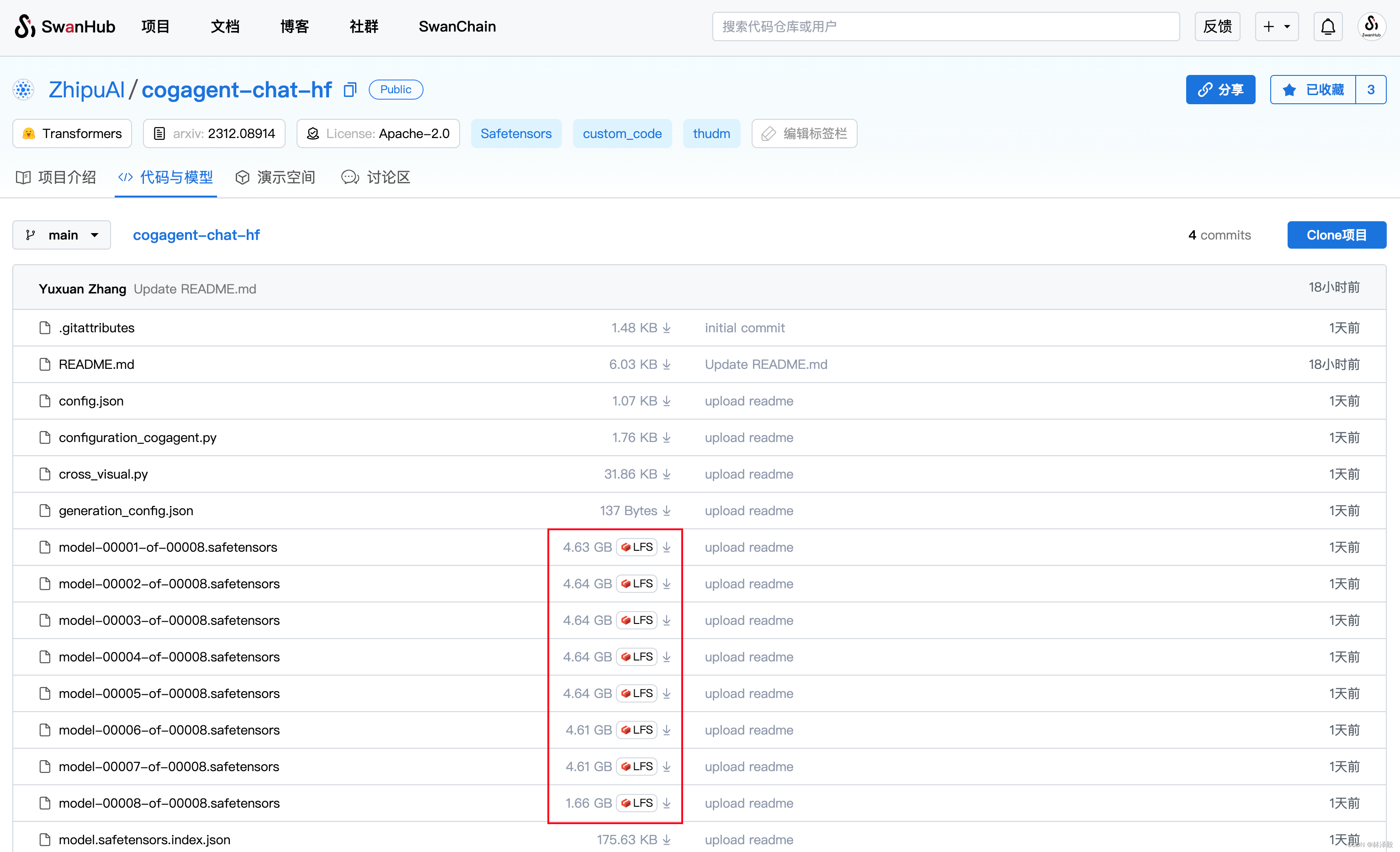The width and height of the screenshot is (1400, 852).
Task: Click the 'initial commit' commit message
Action: tap(744, 328)
